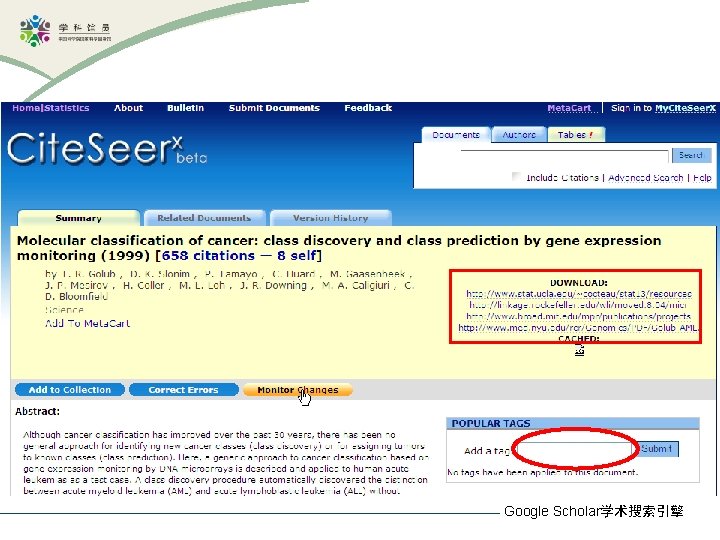This screenshot has height=540, width=720.
Task: Focus the main search input field
Action: [564, 156]
